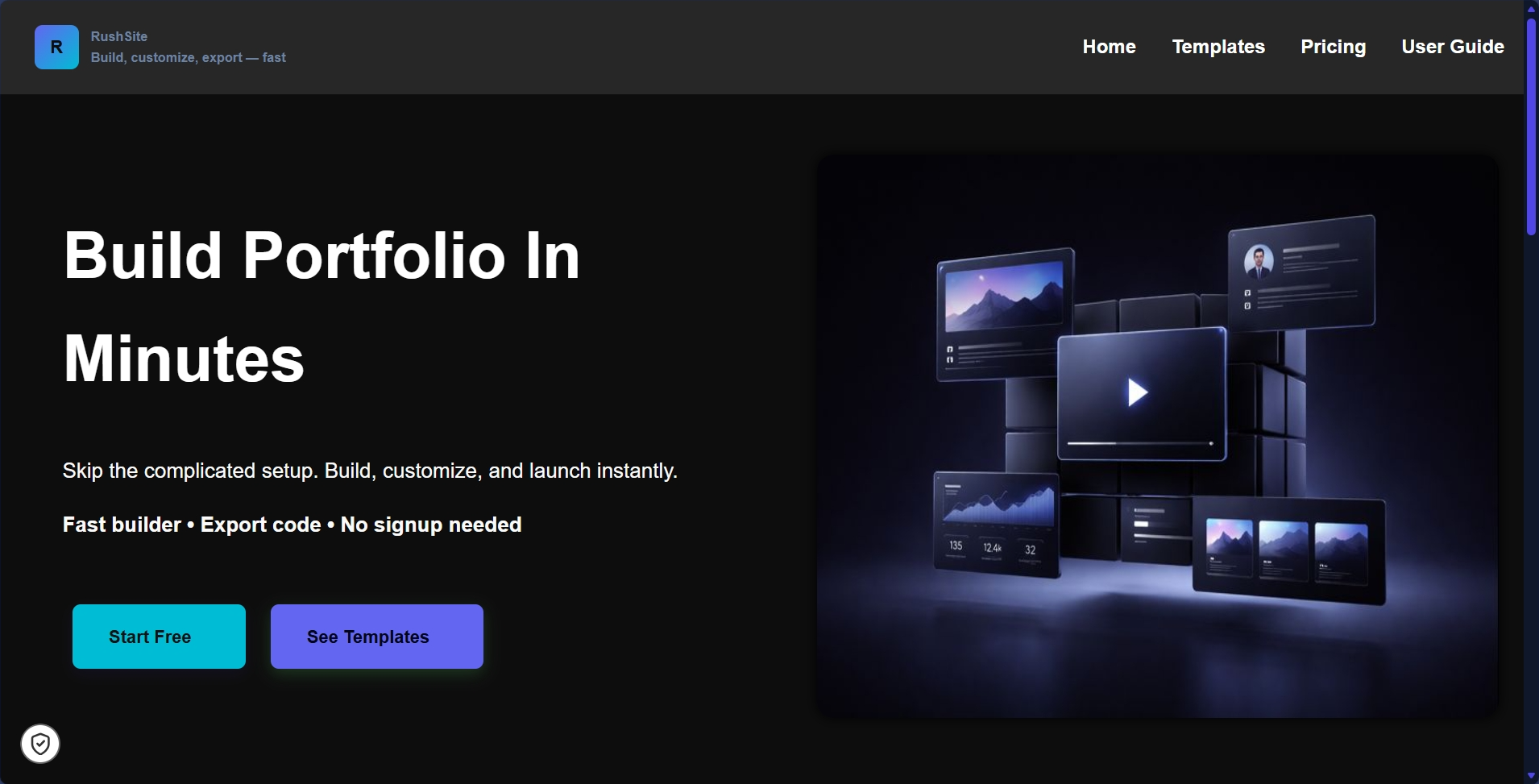Image resolution: width=1539 pixels, height=784 pixels.
Task: Click the RushSite "R" logo icon
Action: 56,46
